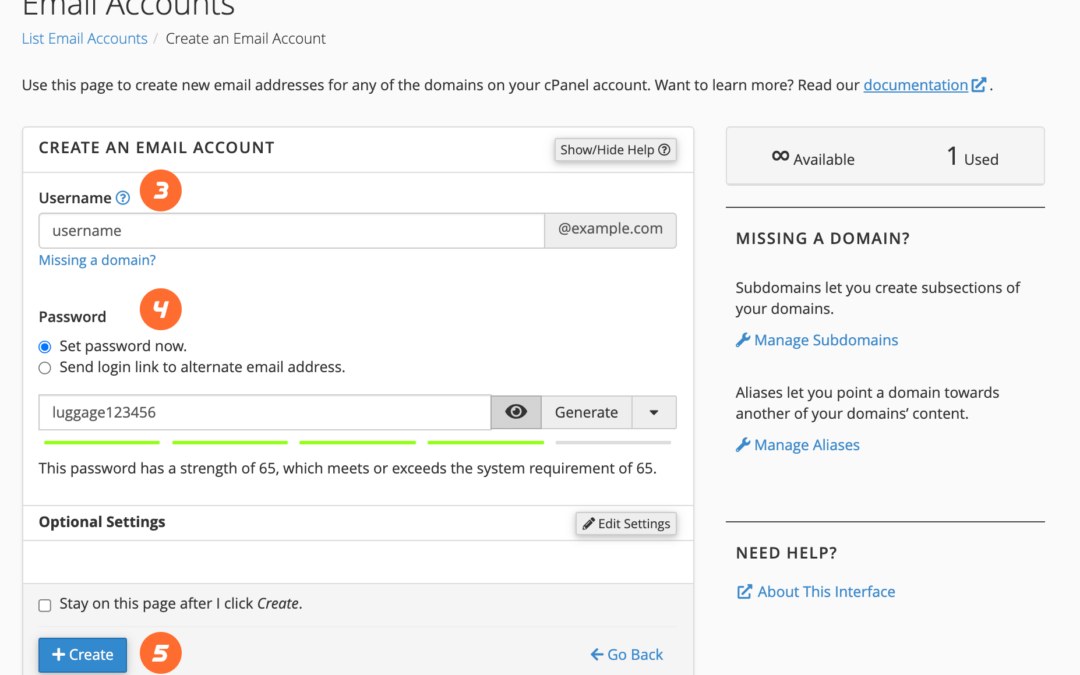
Task: Open Manage Aliases
Action: pyautogui.click(x=798, y=445)
